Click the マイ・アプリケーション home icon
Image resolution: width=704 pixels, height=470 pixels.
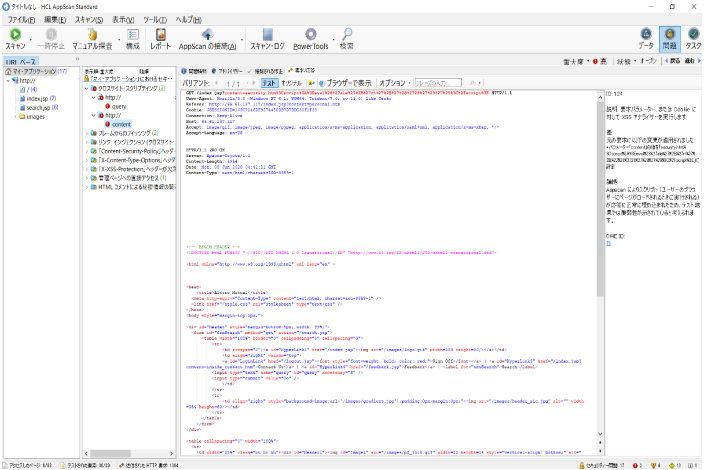(x=8, y=71)
